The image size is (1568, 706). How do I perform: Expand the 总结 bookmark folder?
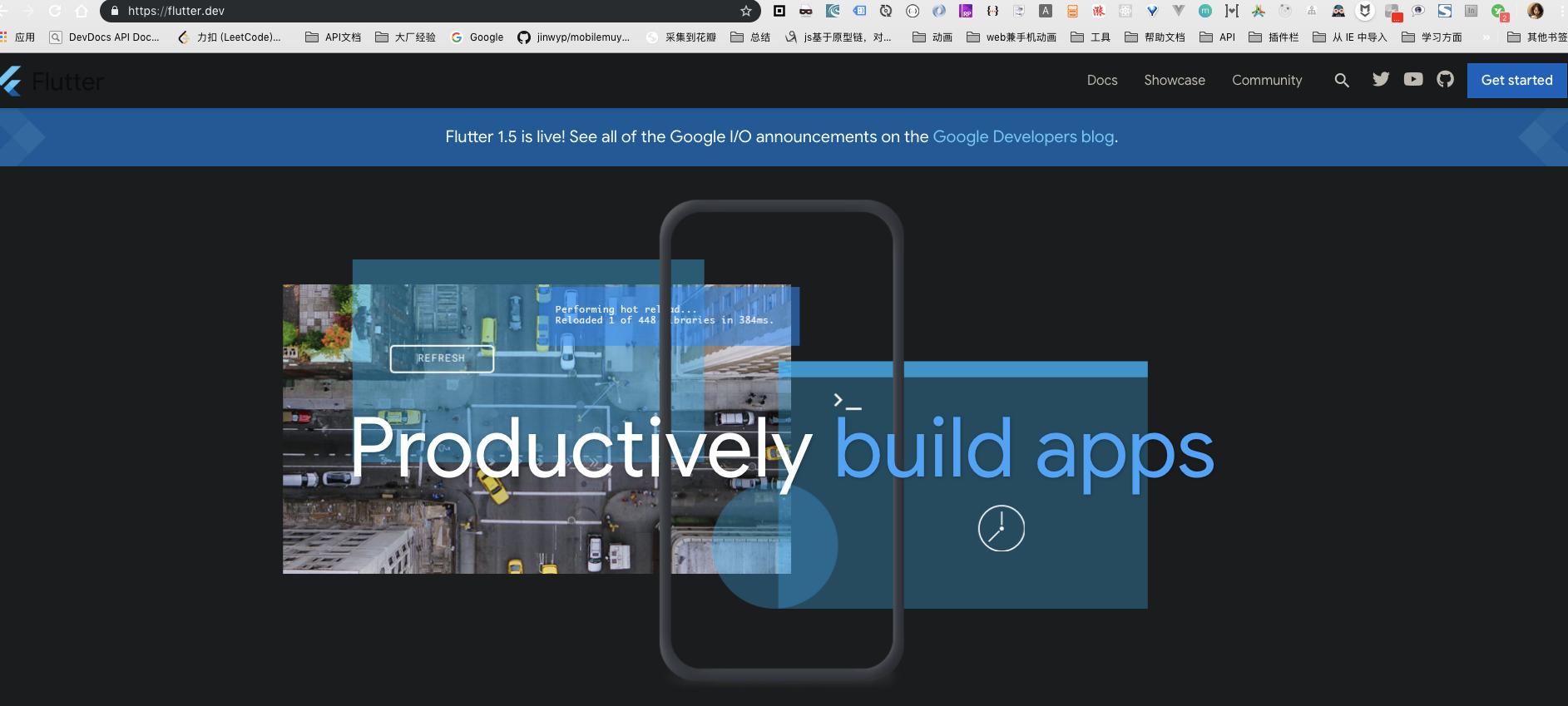coord(750,37)
